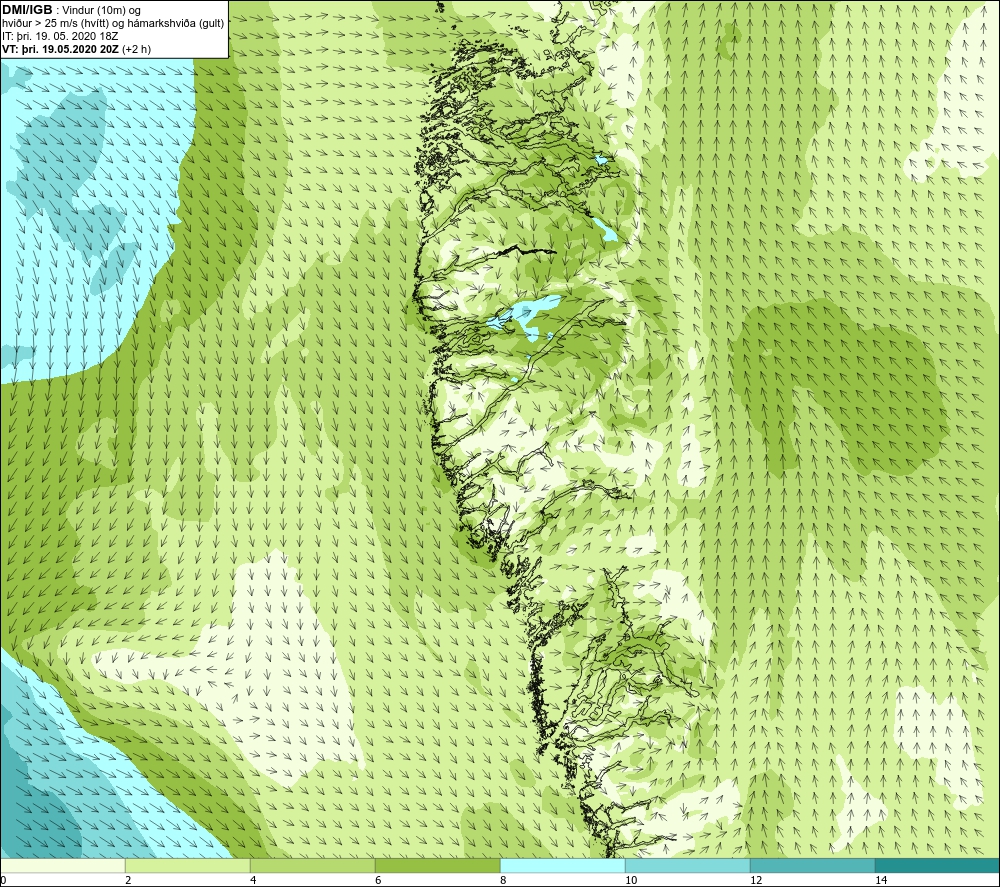Click the 8–10 m/s light cyan legend segment
This screenshot has width=1000, height=887.
point(562,866)
